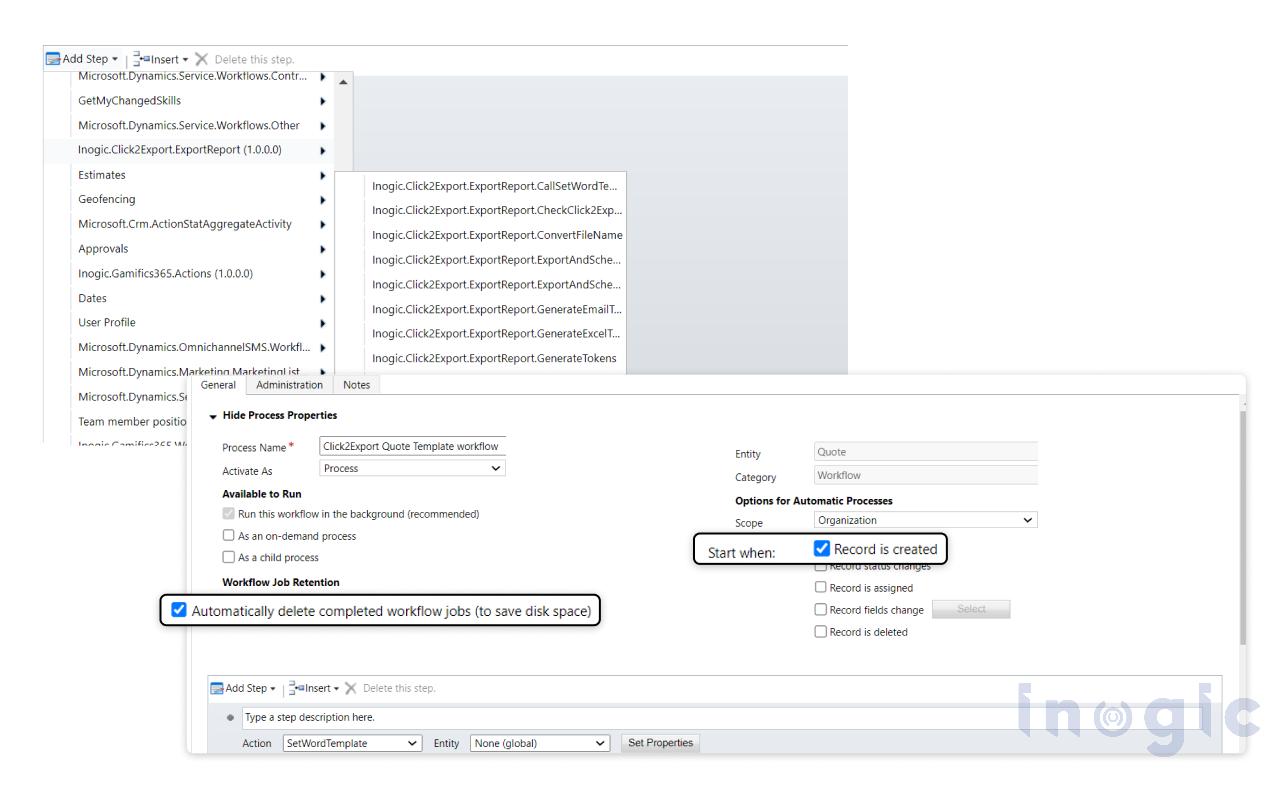
Task: Click the Set Properties button
Action: 660,742
